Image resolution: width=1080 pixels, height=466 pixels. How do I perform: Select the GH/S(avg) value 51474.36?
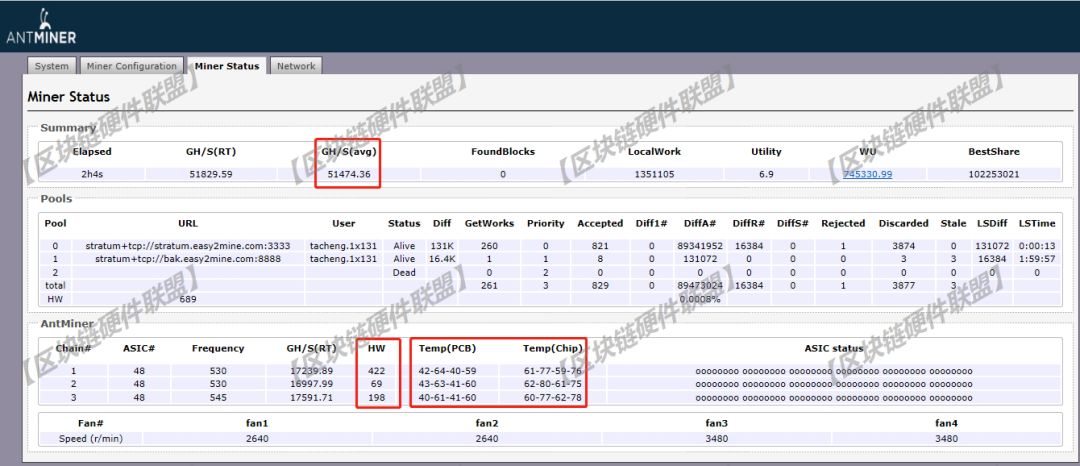pos(349,174)
